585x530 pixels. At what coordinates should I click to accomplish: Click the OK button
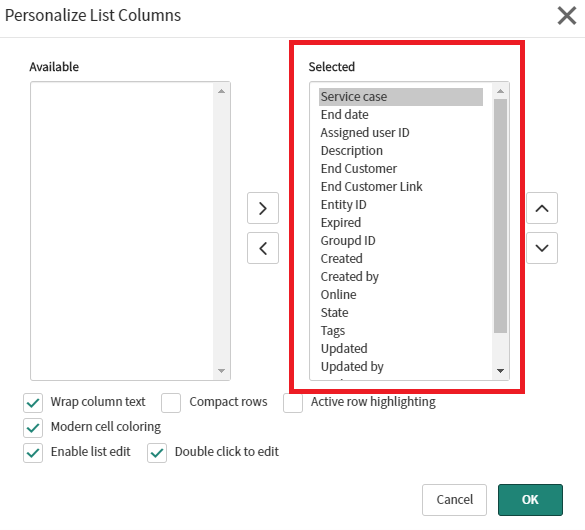click(530, 500)
